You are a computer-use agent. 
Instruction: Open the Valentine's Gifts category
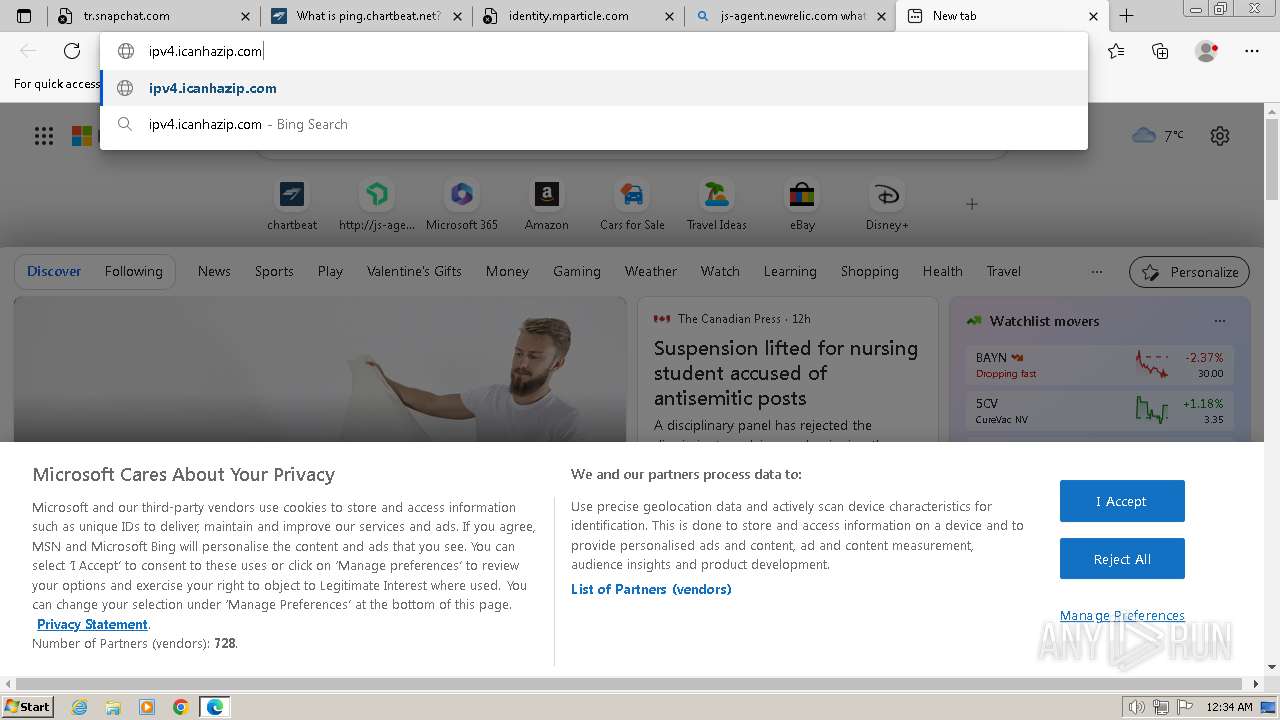point(414,271)
